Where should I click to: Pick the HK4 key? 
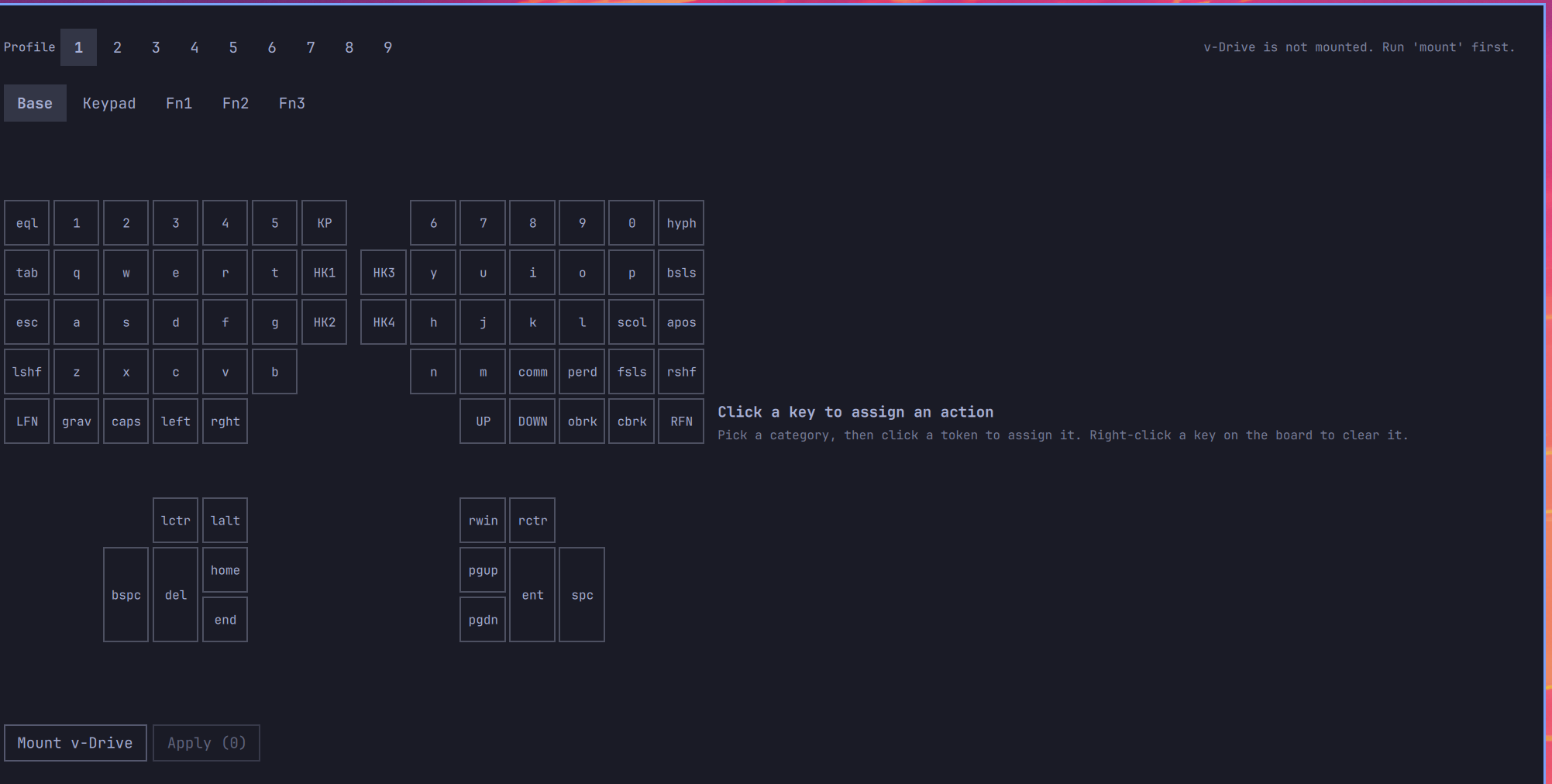point(384,322)
